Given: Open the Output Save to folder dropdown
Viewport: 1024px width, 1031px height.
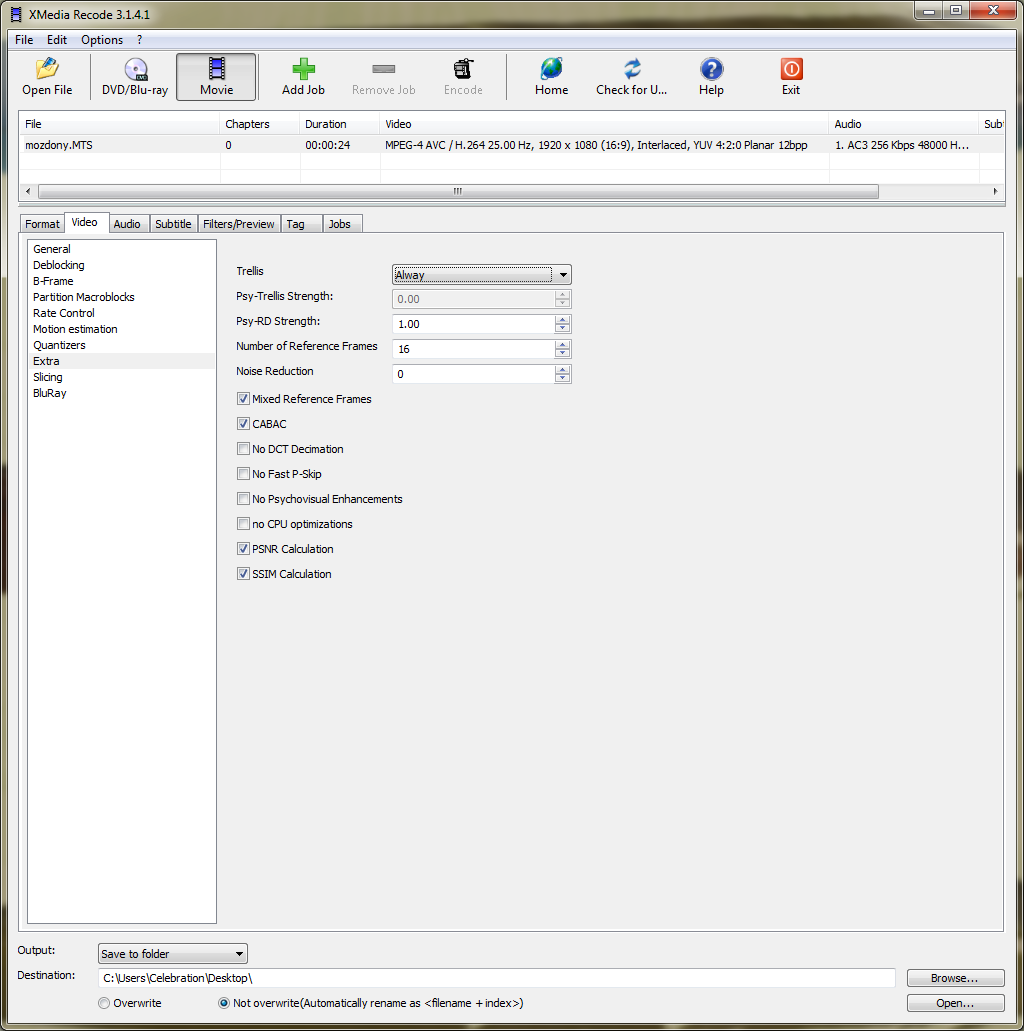Looking at the screenshot, I should coord(172,953).
